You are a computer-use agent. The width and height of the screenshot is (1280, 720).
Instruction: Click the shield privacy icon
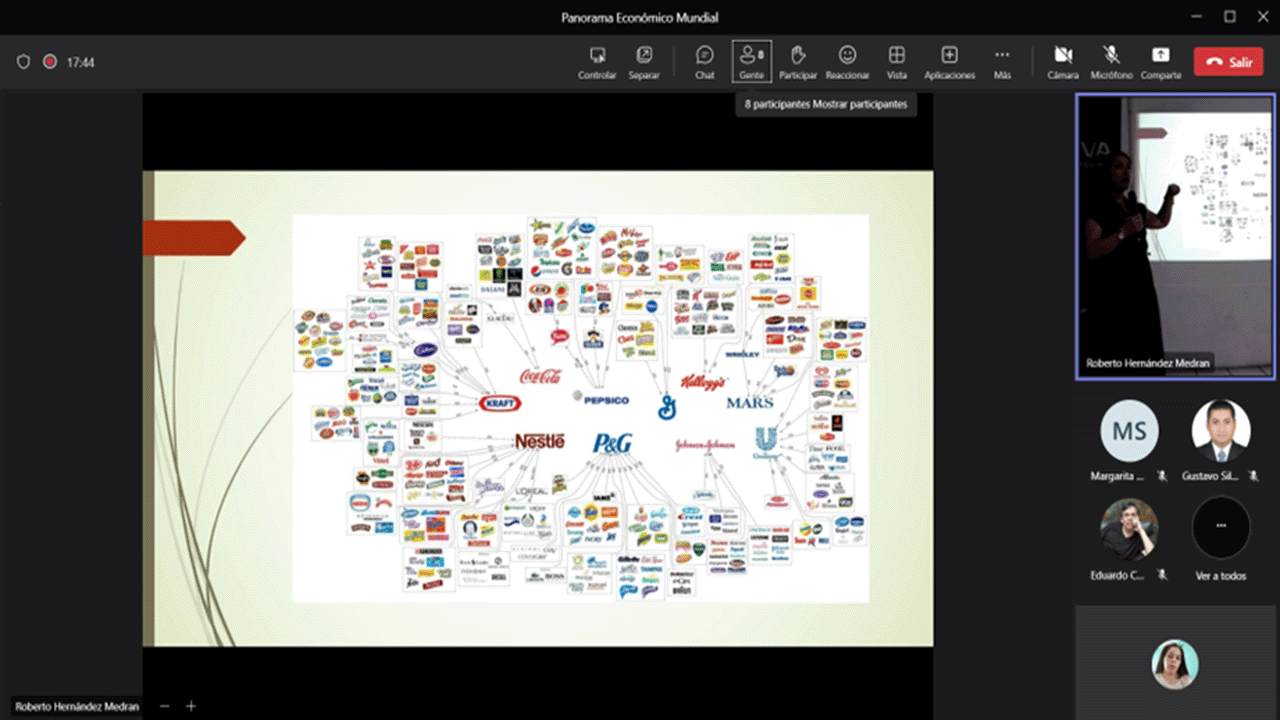pyautogui.click(x=23, y=62)
